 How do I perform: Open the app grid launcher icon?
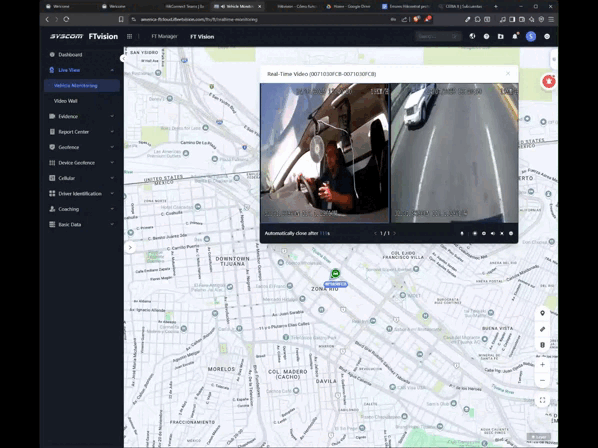(x=129, y=37)
